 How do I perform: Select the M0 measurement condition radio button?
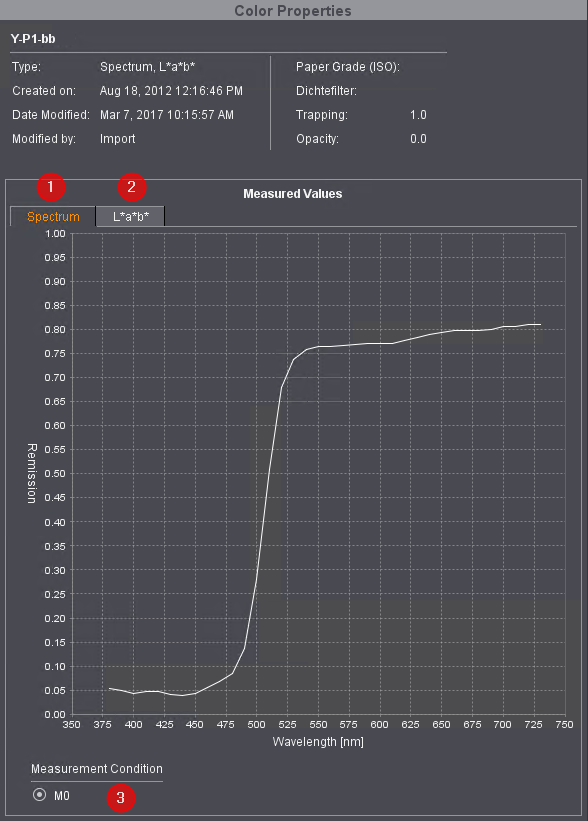pyautogui.click(x=39, y=795)
